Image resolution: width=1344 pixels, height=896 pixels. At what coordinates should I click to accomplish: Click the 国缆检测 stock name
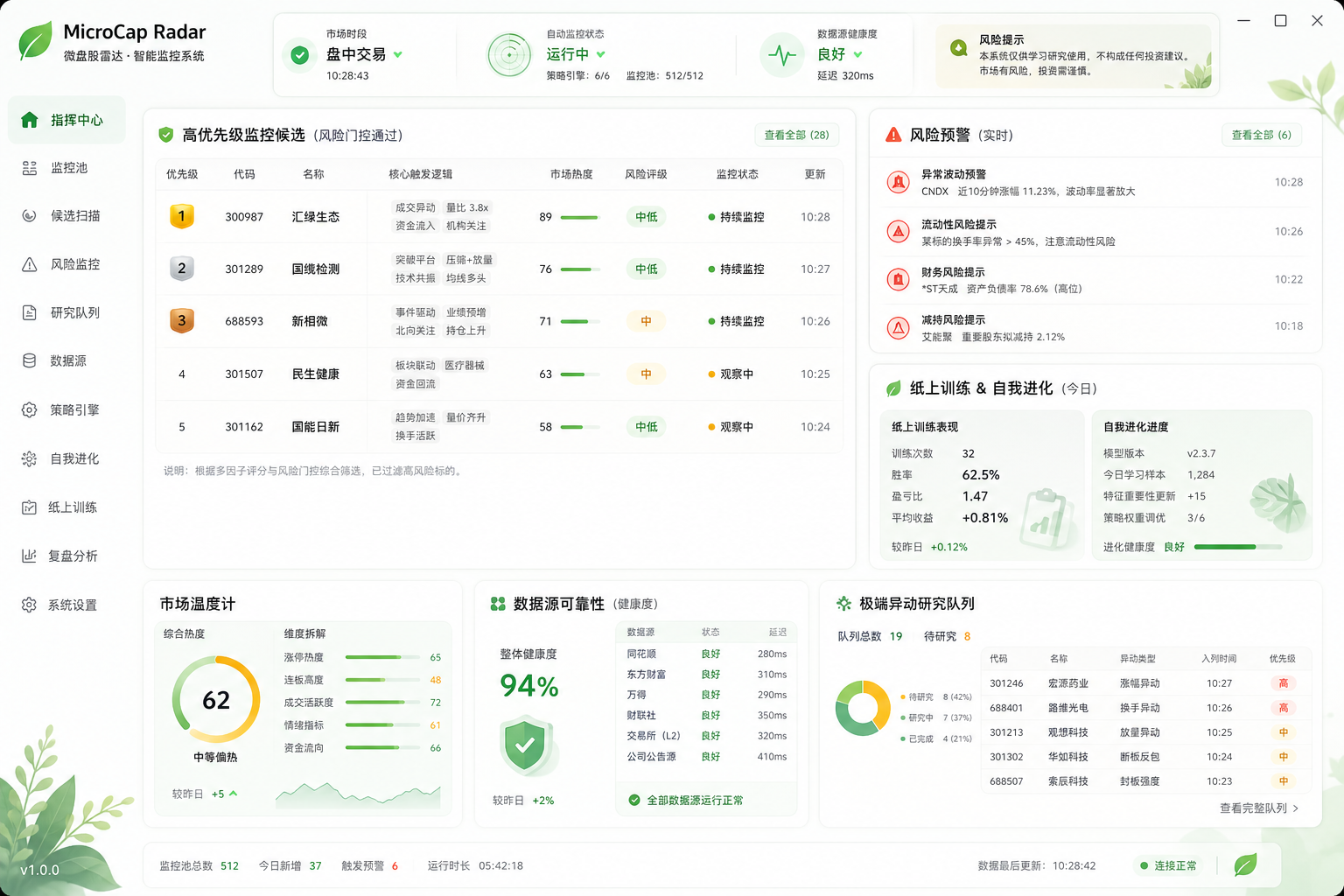pos(316,269)
